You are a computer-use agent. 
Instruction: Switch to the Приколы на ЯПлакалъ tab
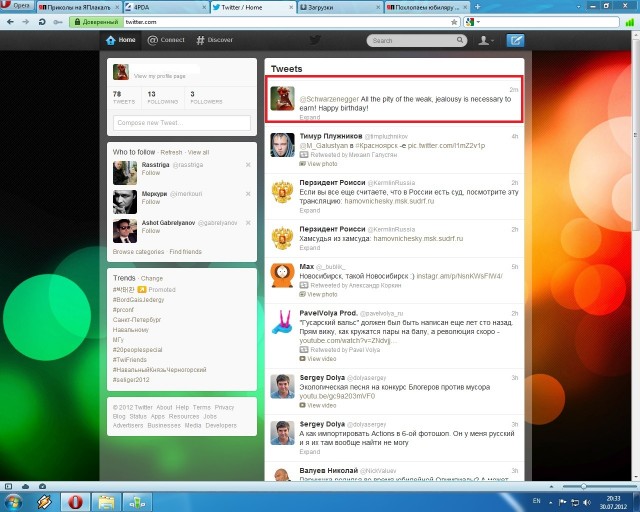point(79,7)
